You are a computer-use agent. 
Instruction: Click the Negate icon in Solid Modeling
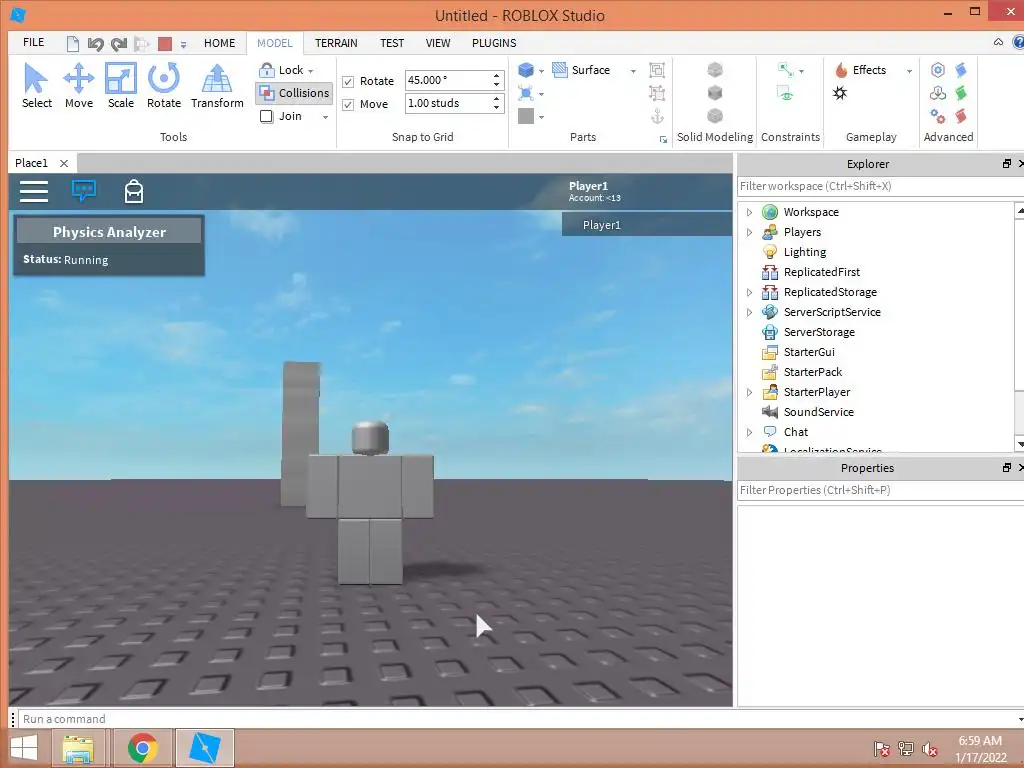click(x=715, y=93)
